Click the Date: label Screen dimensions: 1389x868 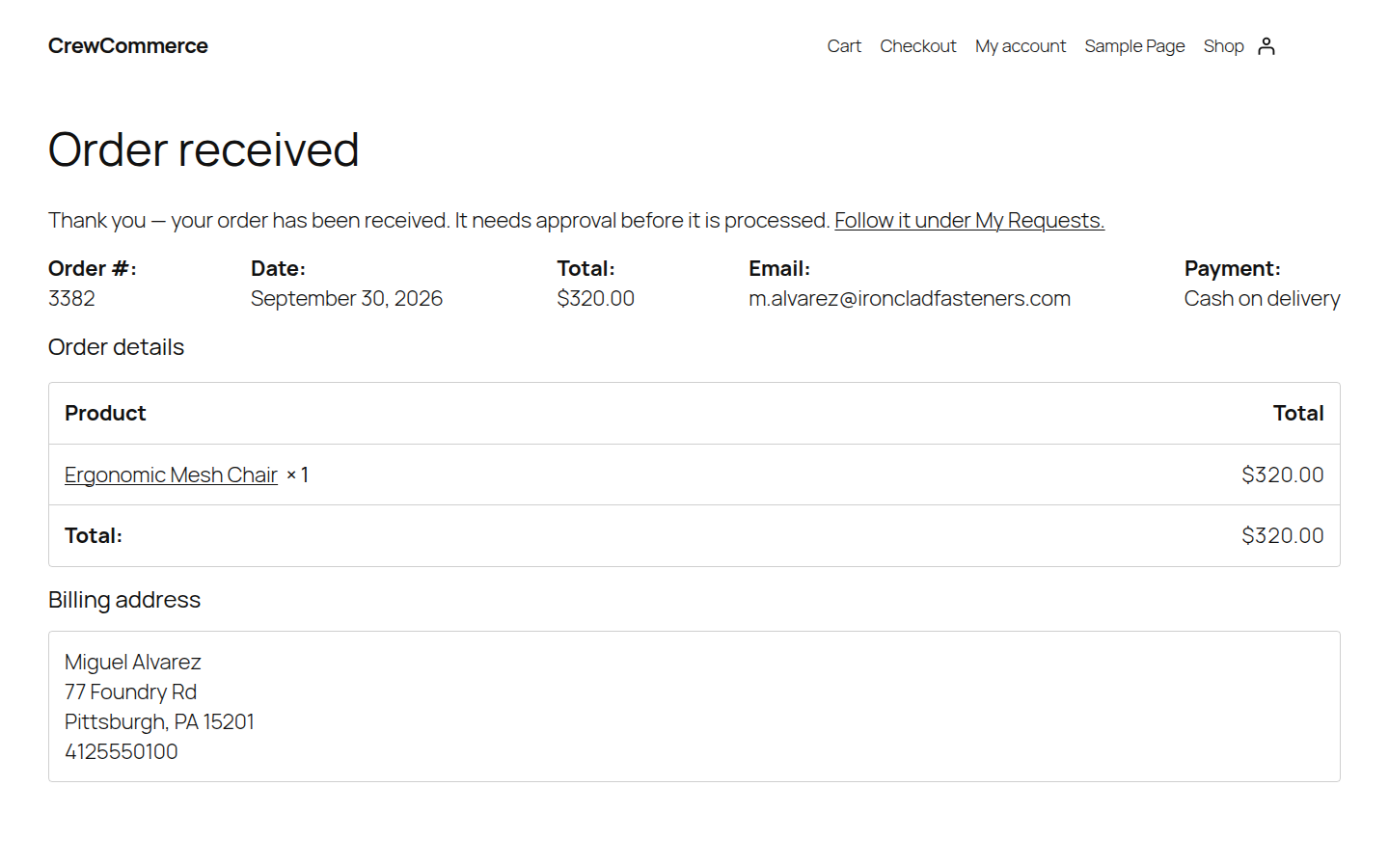pyautogui.click(x=278, y=269)
